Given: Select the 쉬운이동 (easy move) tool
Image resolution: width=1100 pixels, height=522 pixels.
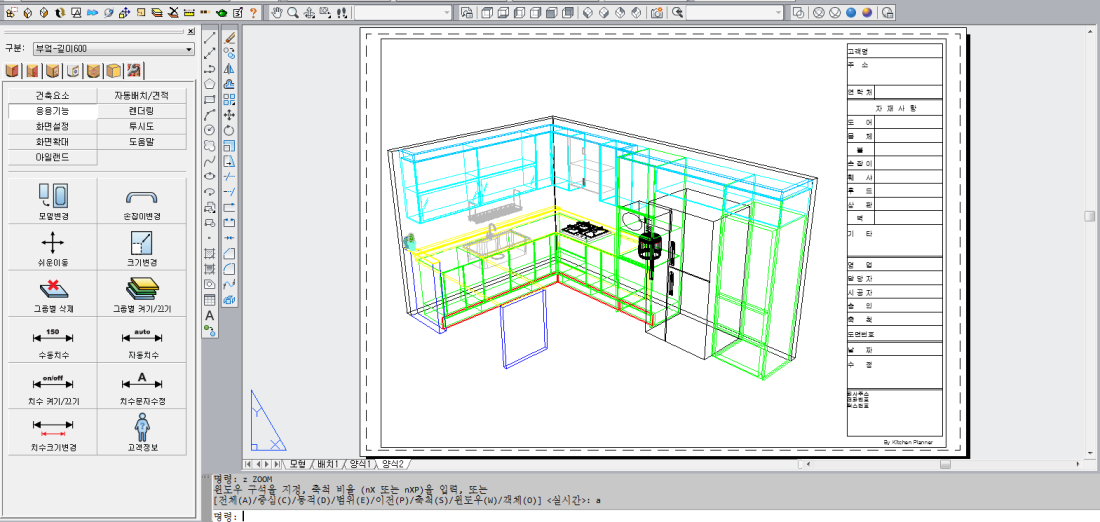Looking at the screenshot, I should [53, 243].
